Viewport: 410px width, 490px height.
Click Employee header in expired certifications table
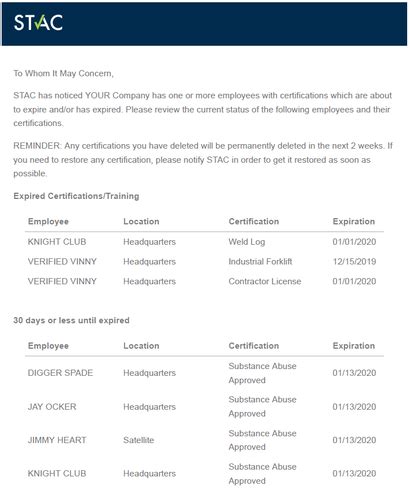48,222
